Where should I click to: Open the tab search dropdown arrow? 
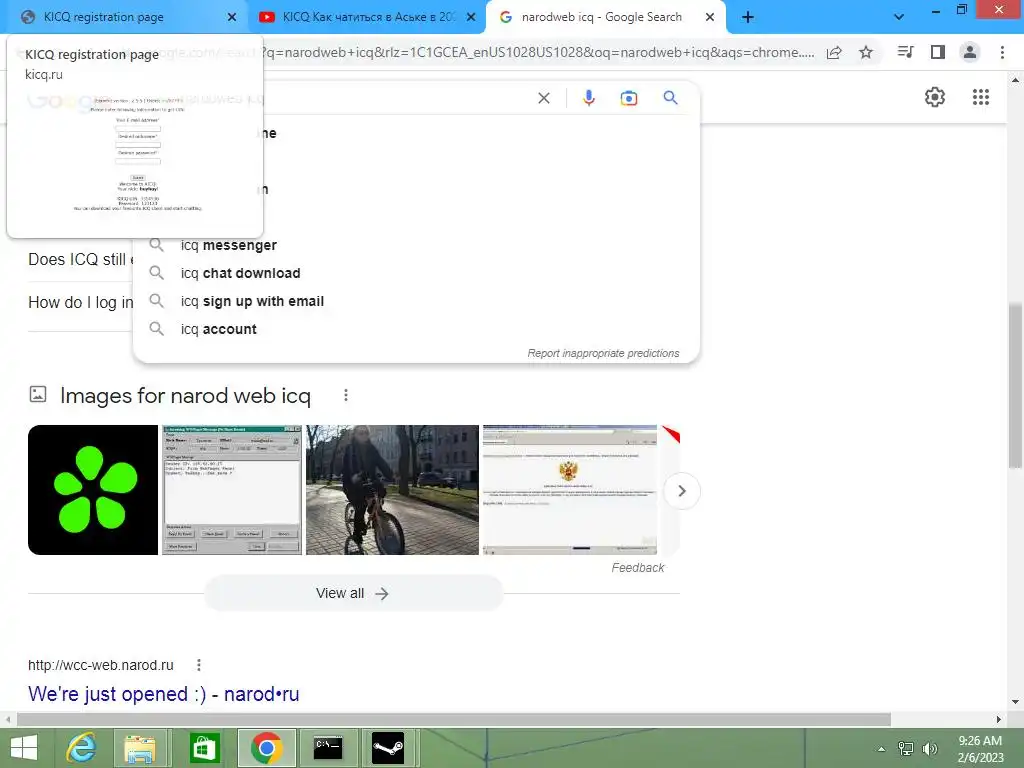899,17
